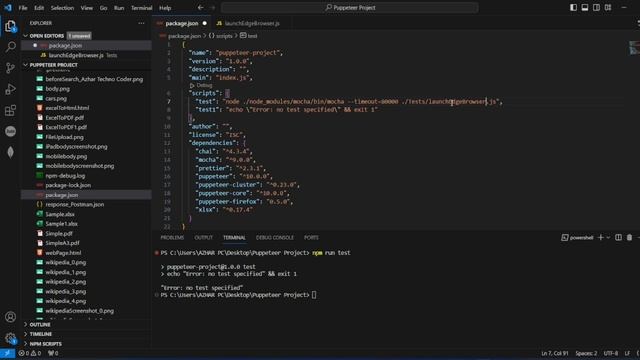Image resolution: width=640 pixels, height=360 pixels.
Task: Expand the TIMELINE section
Action: coord(40,334)
